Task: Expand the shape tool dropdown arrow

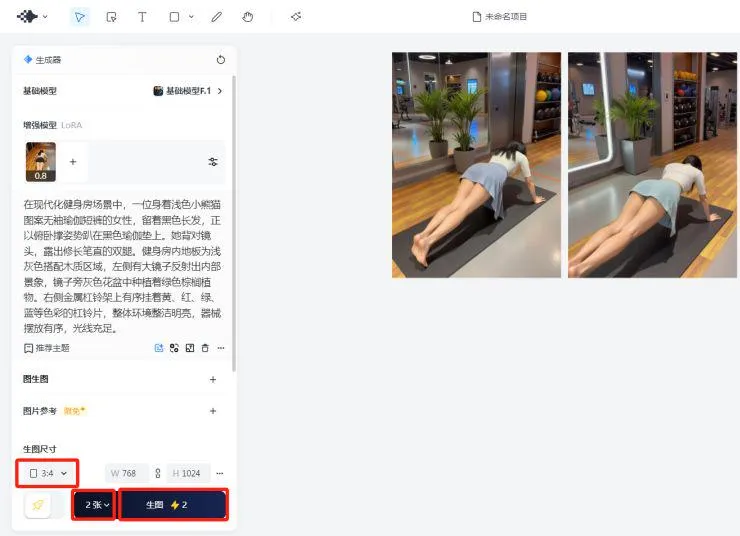Action: pyautogui.click(x=191, y=17)
